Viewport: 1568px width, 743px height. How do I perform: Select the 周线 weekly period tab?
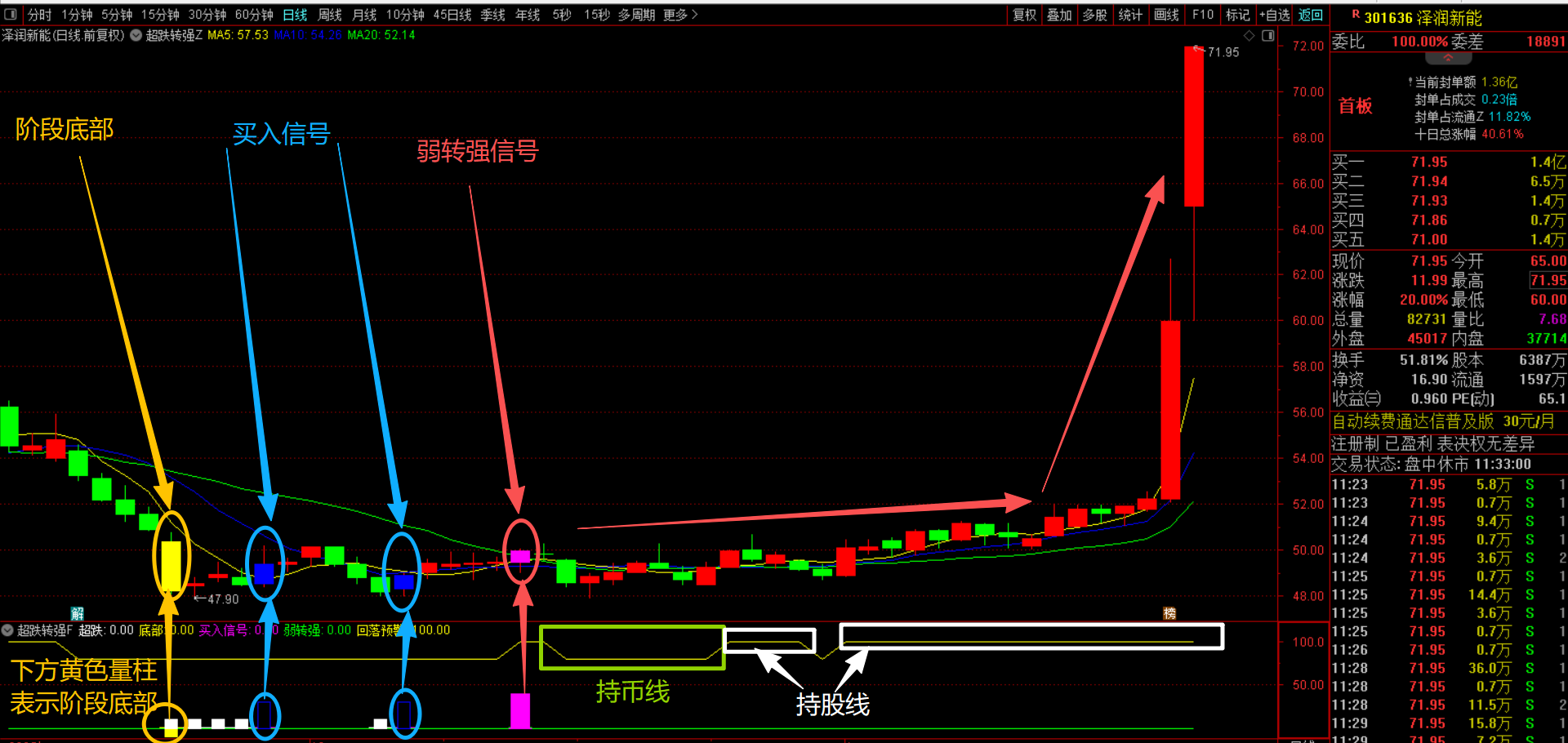pyautogui.click(x=330, y=15)
